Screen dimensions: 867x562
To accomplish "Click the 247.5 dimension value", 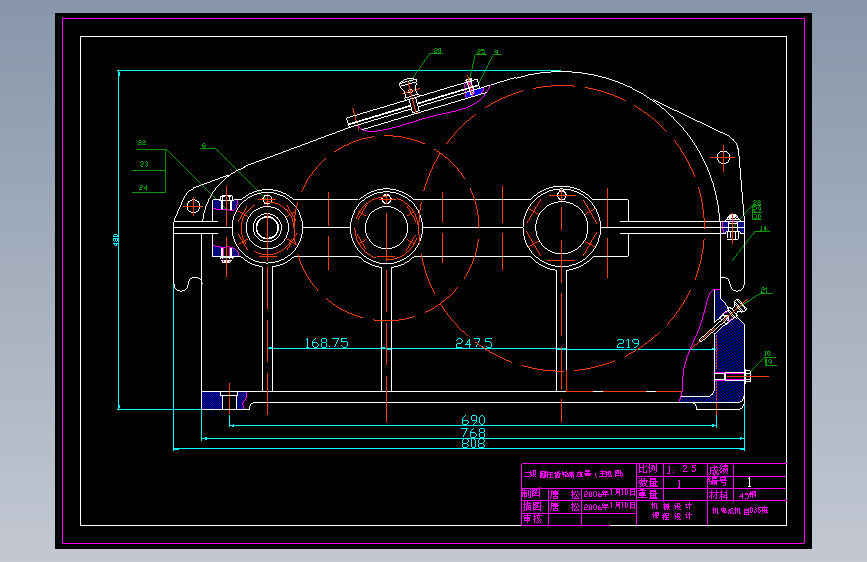I will [474, 343].
